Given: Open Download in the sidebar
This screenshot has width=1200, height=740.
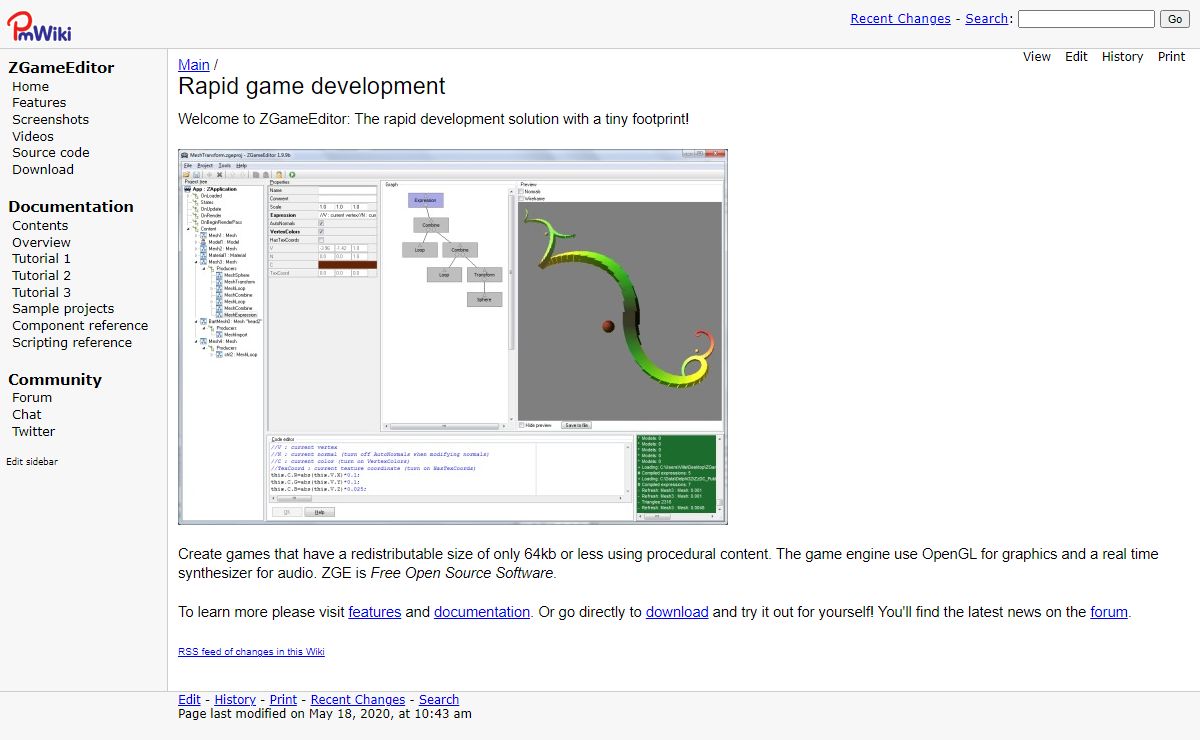Looking at the screenshot, I should (x=43, y=170).
